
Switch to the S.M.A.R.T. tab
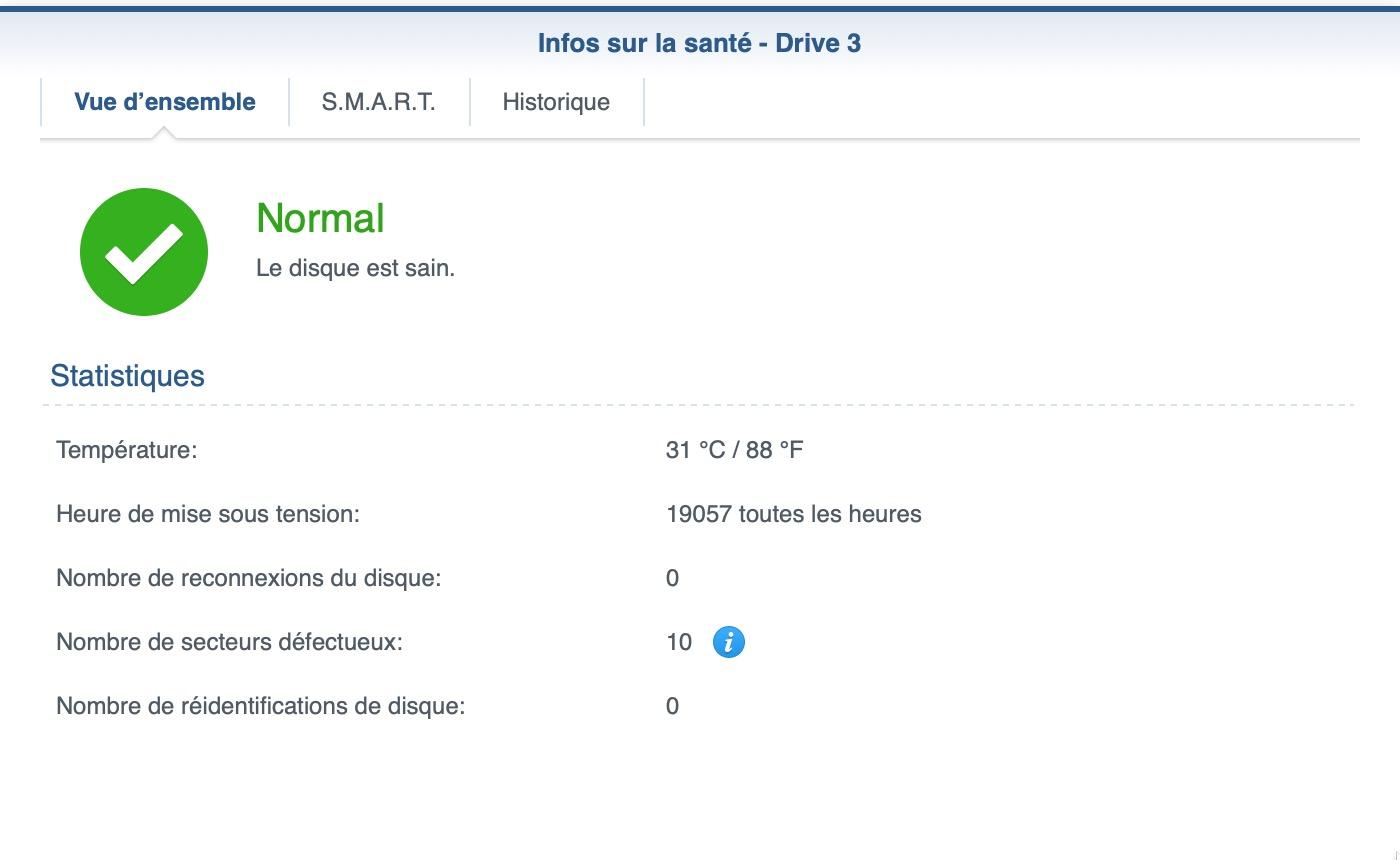coord(378,102)
